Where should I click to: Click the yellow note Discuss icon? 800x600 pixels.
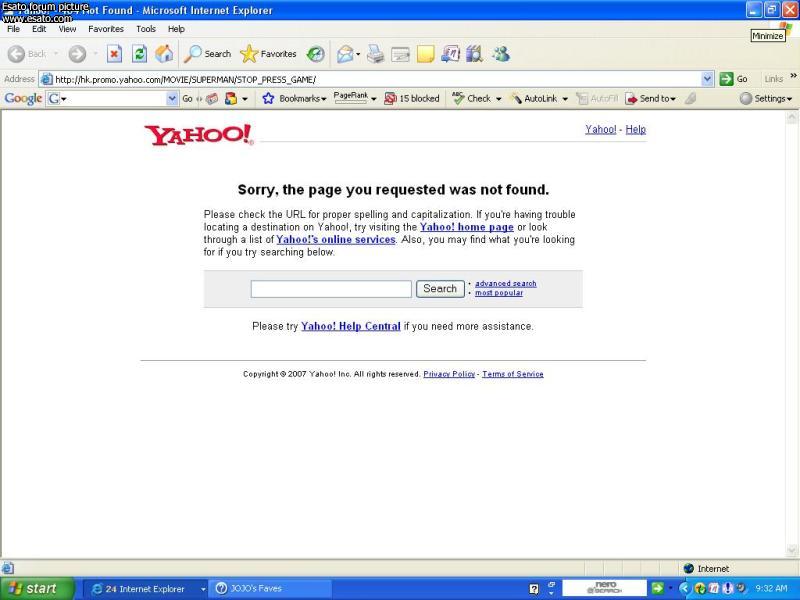[x=426, y=54]
